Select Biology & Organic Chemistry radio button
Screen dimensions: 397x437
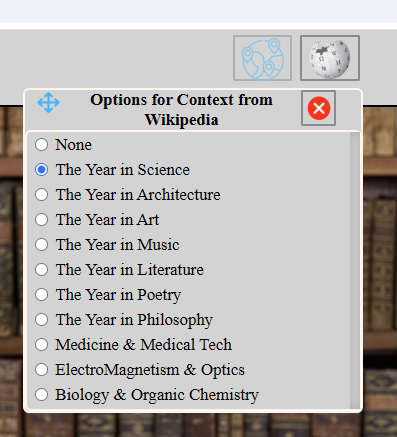coord(42,395)
